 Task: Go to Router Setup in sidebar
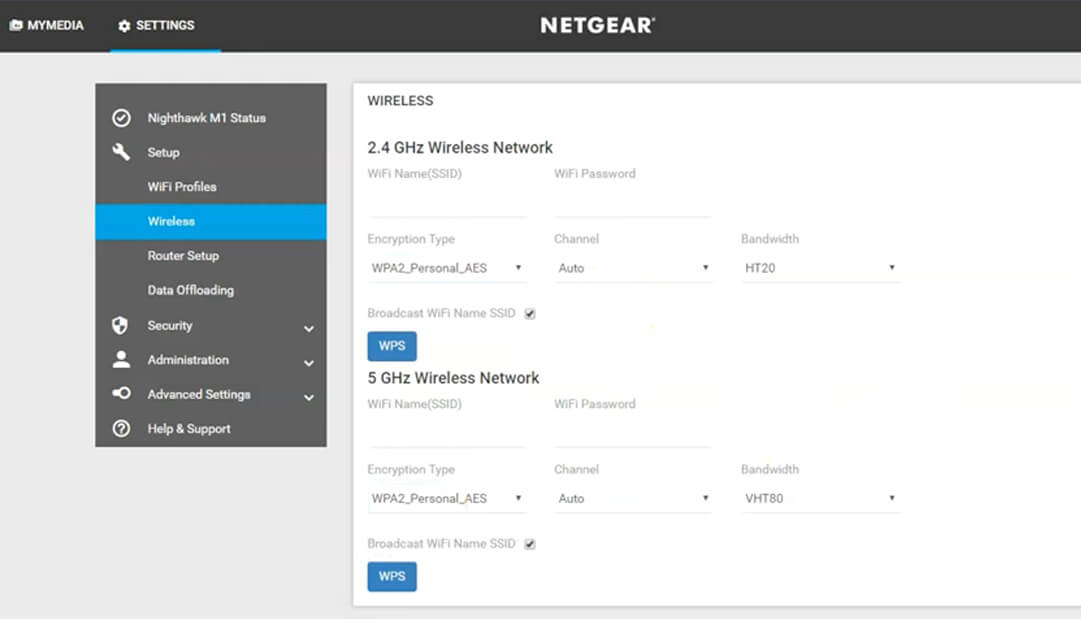click(183, 256)
